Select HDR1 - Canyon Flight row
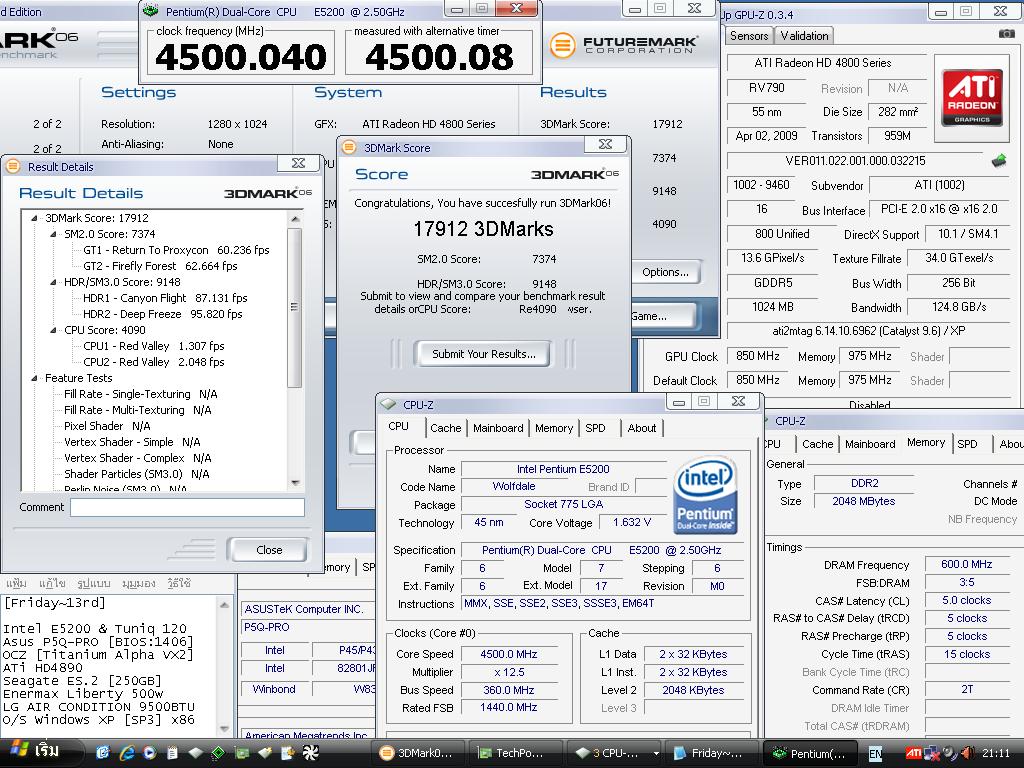 (x=165, y=298)
